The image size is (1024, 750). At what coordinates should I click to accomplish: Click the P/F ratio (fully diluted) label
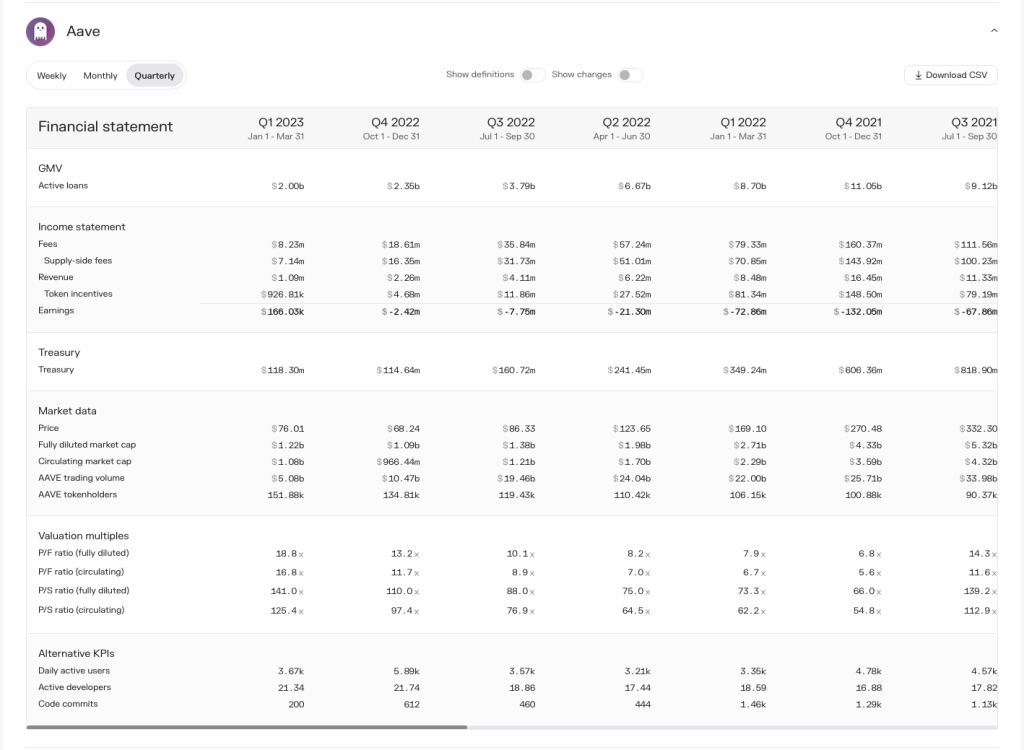pos(83,553)
